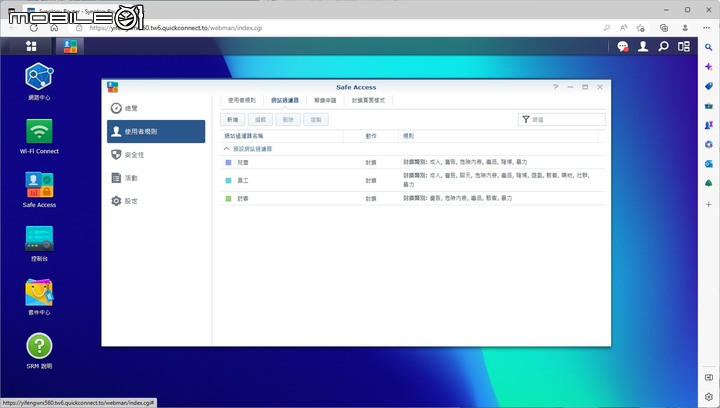
Task: Click the 新增 button
Action: point(233,120)
